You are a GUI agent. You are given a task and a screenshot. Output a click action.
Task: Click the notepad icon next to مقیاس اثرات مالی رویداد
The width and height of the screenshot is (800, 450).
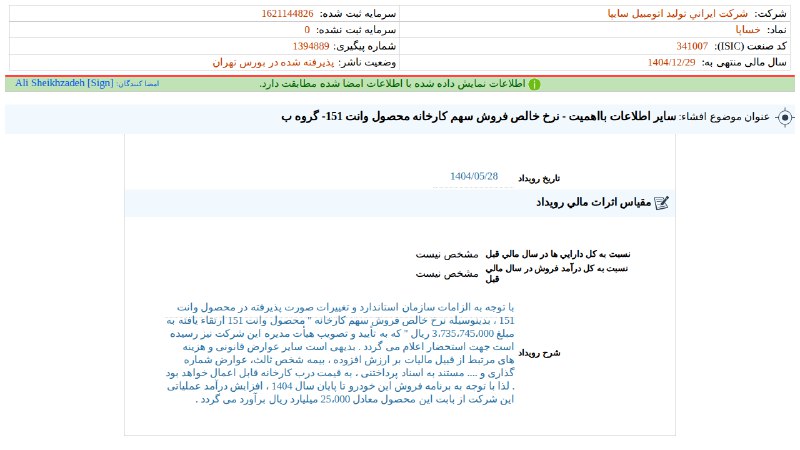coord(662,203)
